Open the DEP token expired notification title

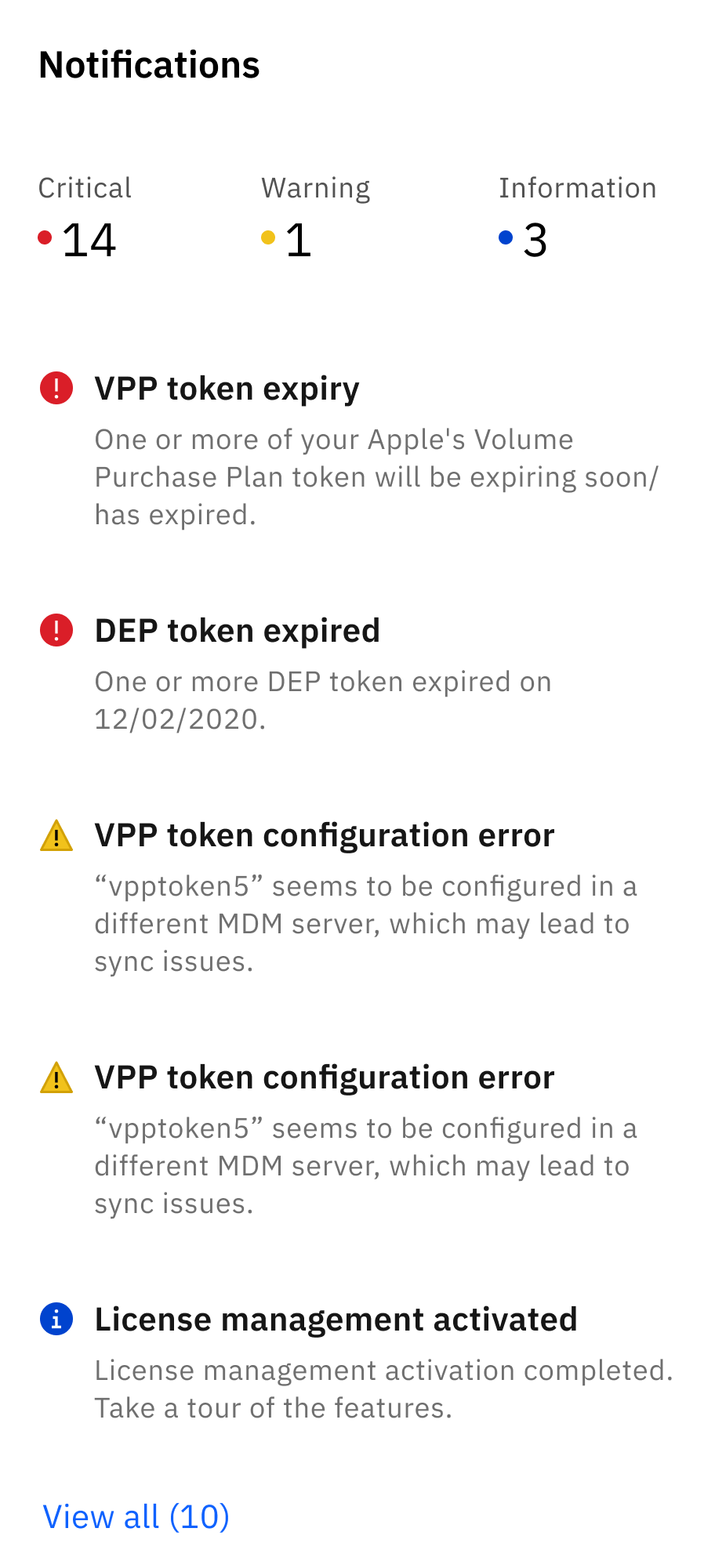click(237, 631)
